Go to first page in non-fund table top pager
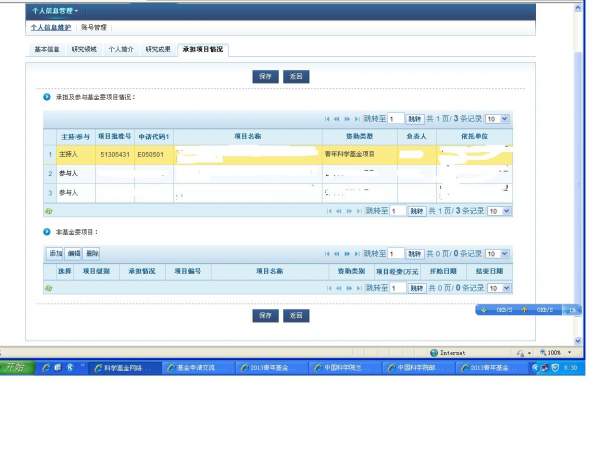 coord(327,254)
